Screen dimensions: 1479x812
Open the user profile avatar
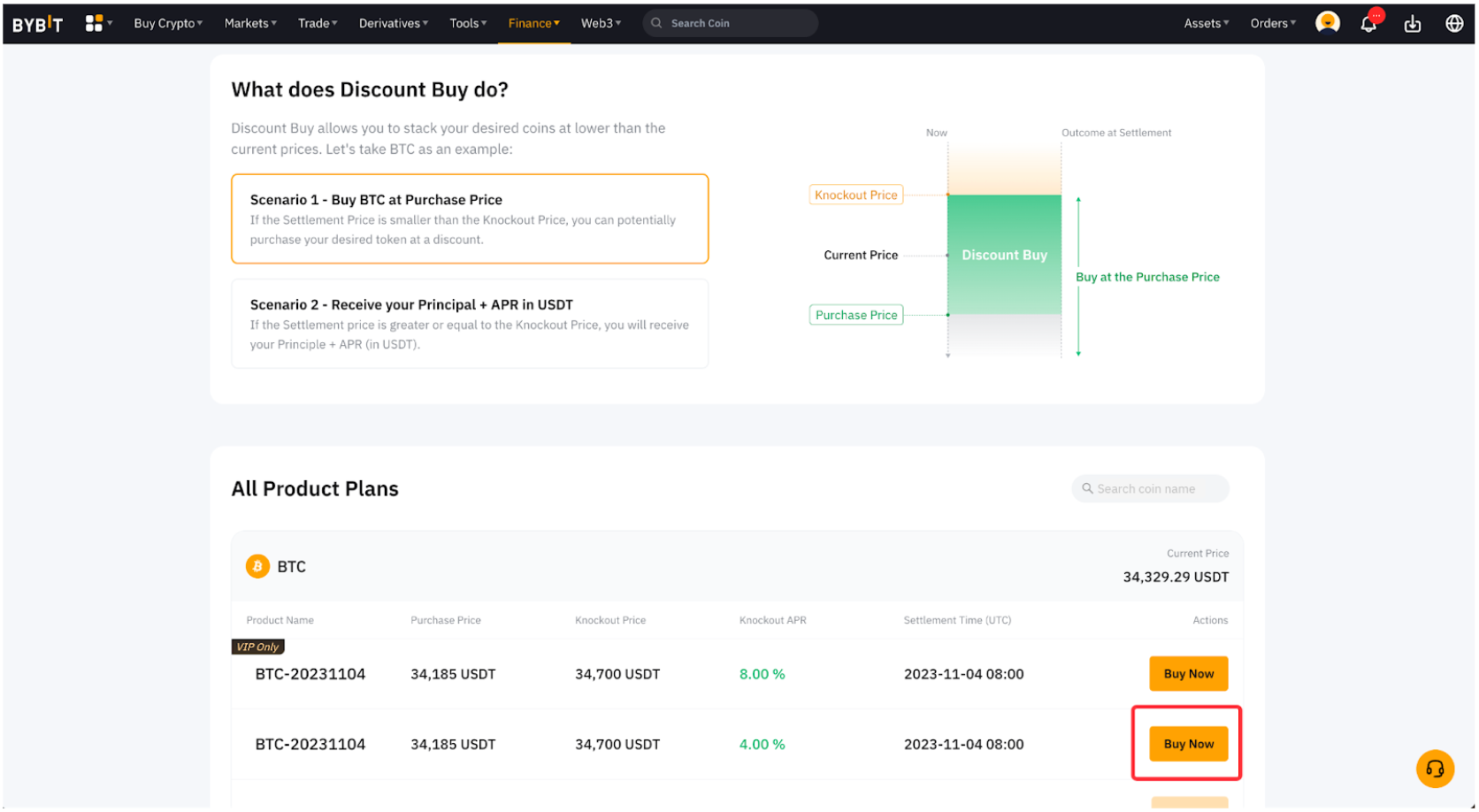[x=1327, y=23]
